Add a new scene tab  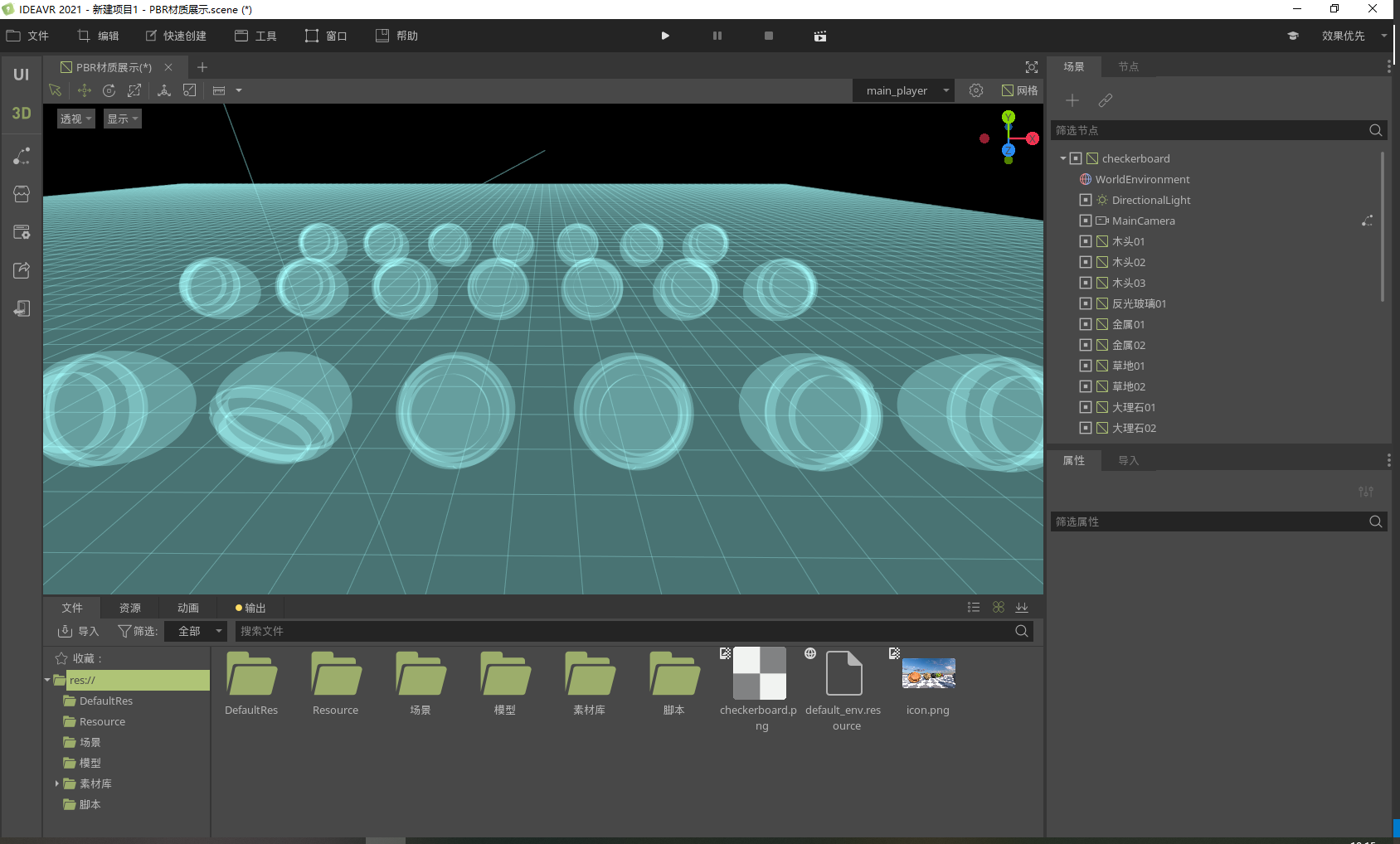(202, 67)
